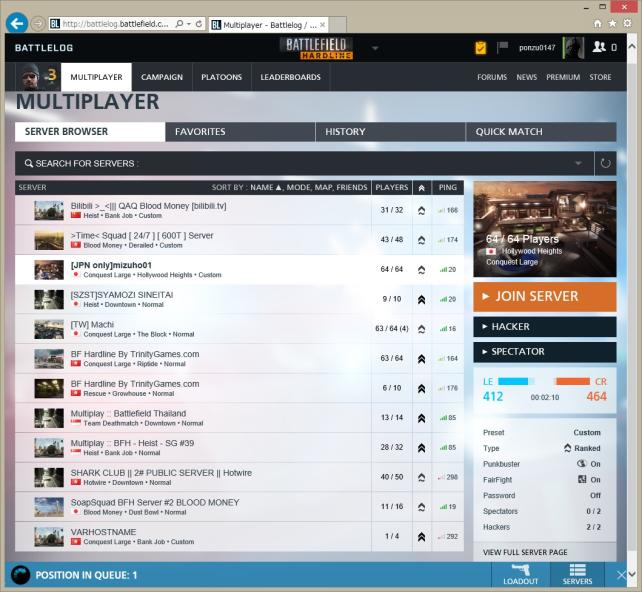Click the blue LE team score bar
Image resolution: width=642 pixels, height=592 pixels.
click(x=516, y=382)
